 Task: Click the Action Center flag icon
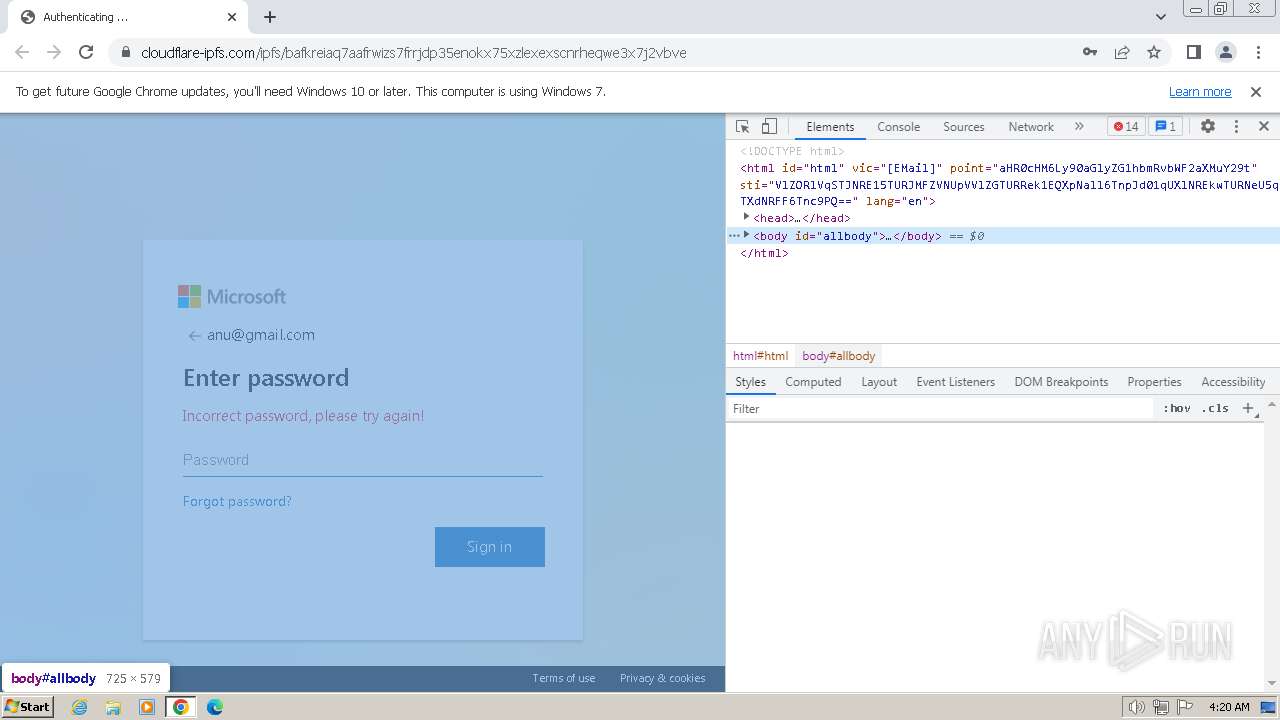[1185, 707]
